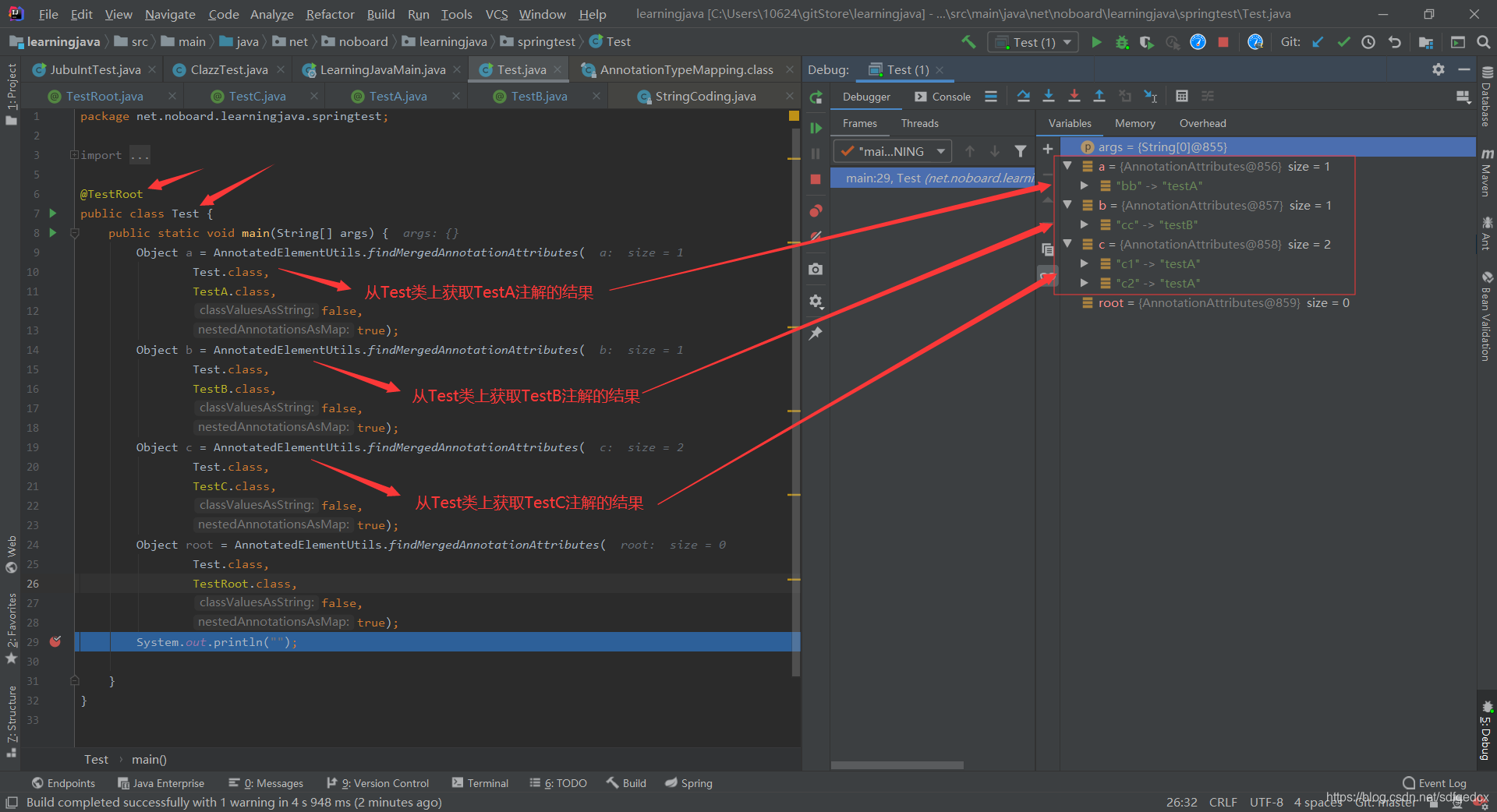Open debugger settings gear in sidebar
1497x812 pixels.
pyautogui.click(x=816, y=301)
